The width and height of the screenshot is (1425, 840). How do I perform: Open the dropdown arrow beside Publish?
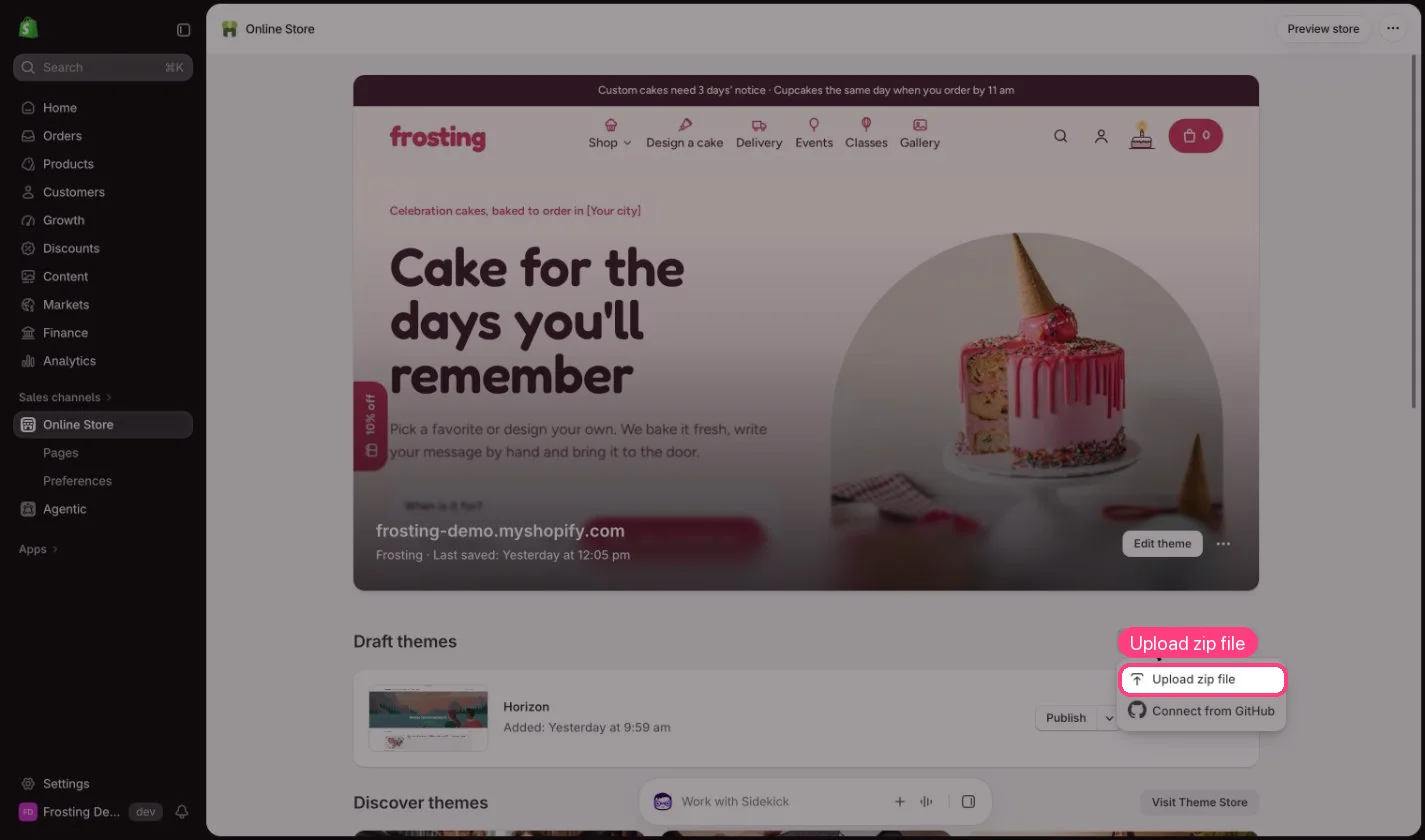[x=1107, y=718]
